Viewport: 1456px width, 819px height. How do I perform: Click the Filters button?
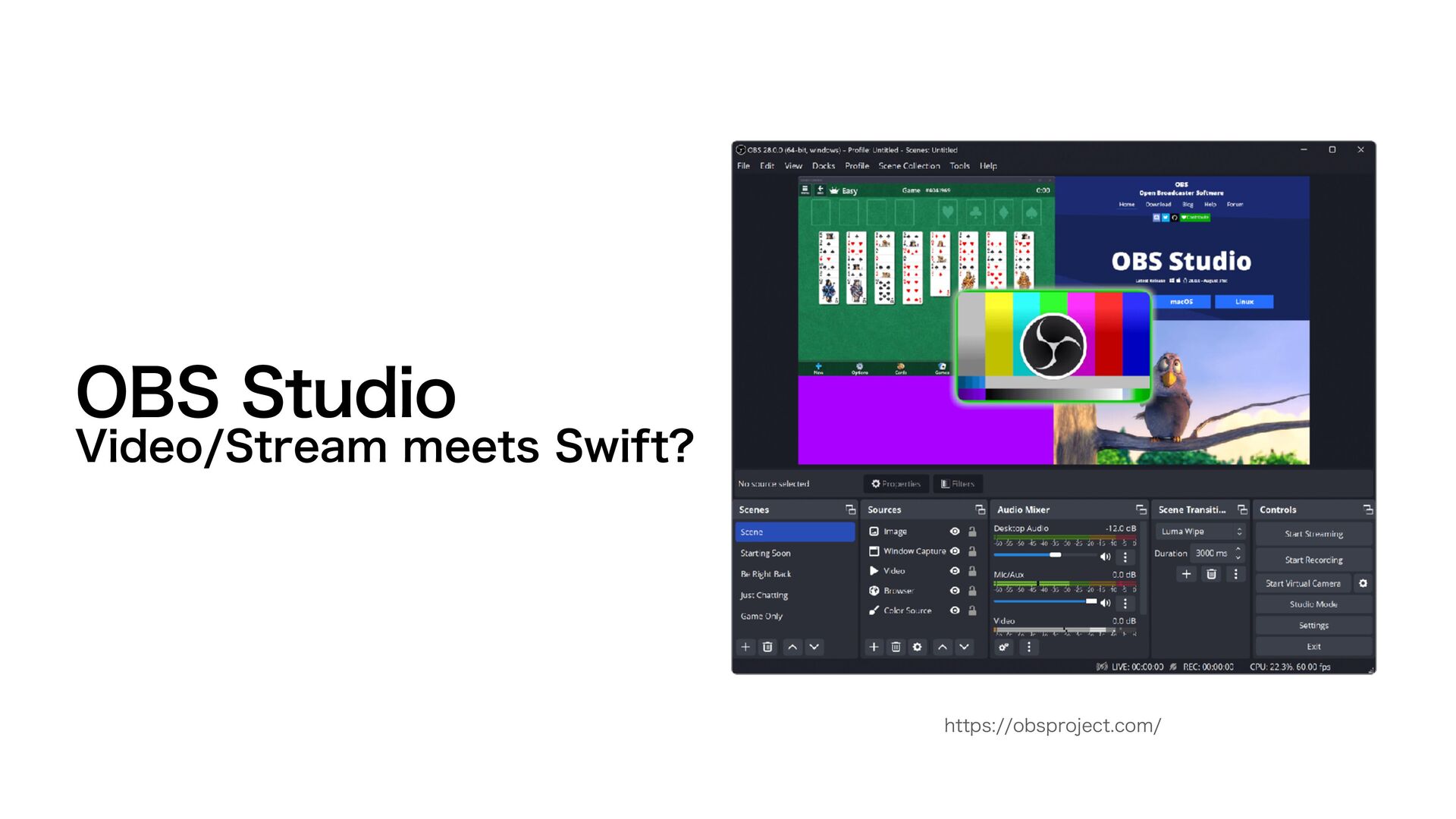pyautogui.click(x=958, y=484)
